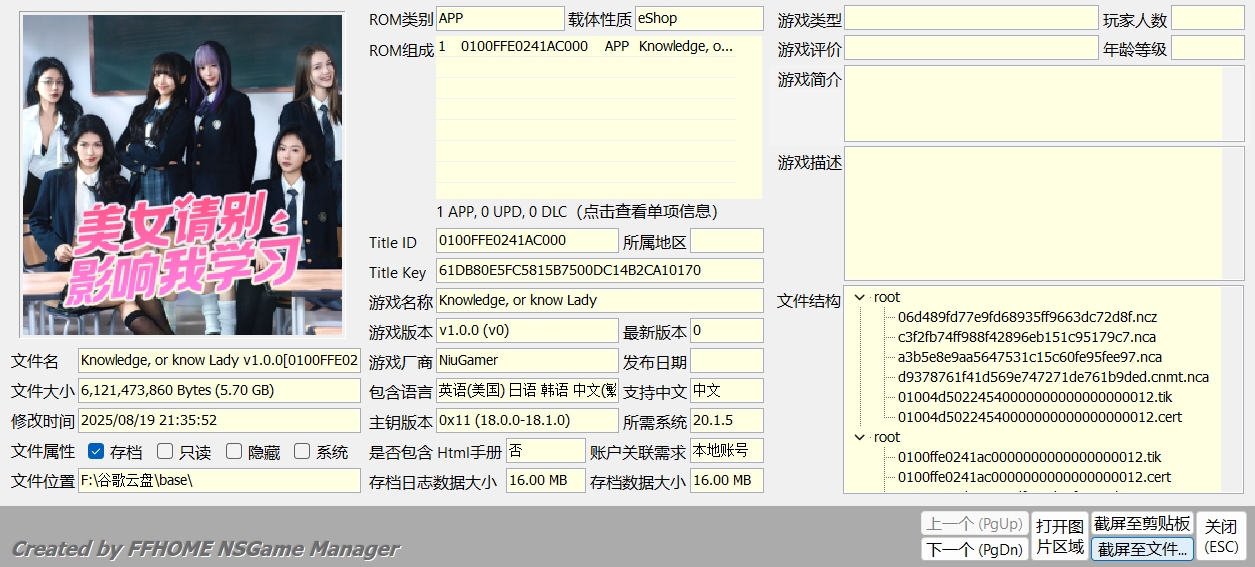Click the 下一个 (PgDn) button
The image size is (1255, 567).
[x=973, y=549]
